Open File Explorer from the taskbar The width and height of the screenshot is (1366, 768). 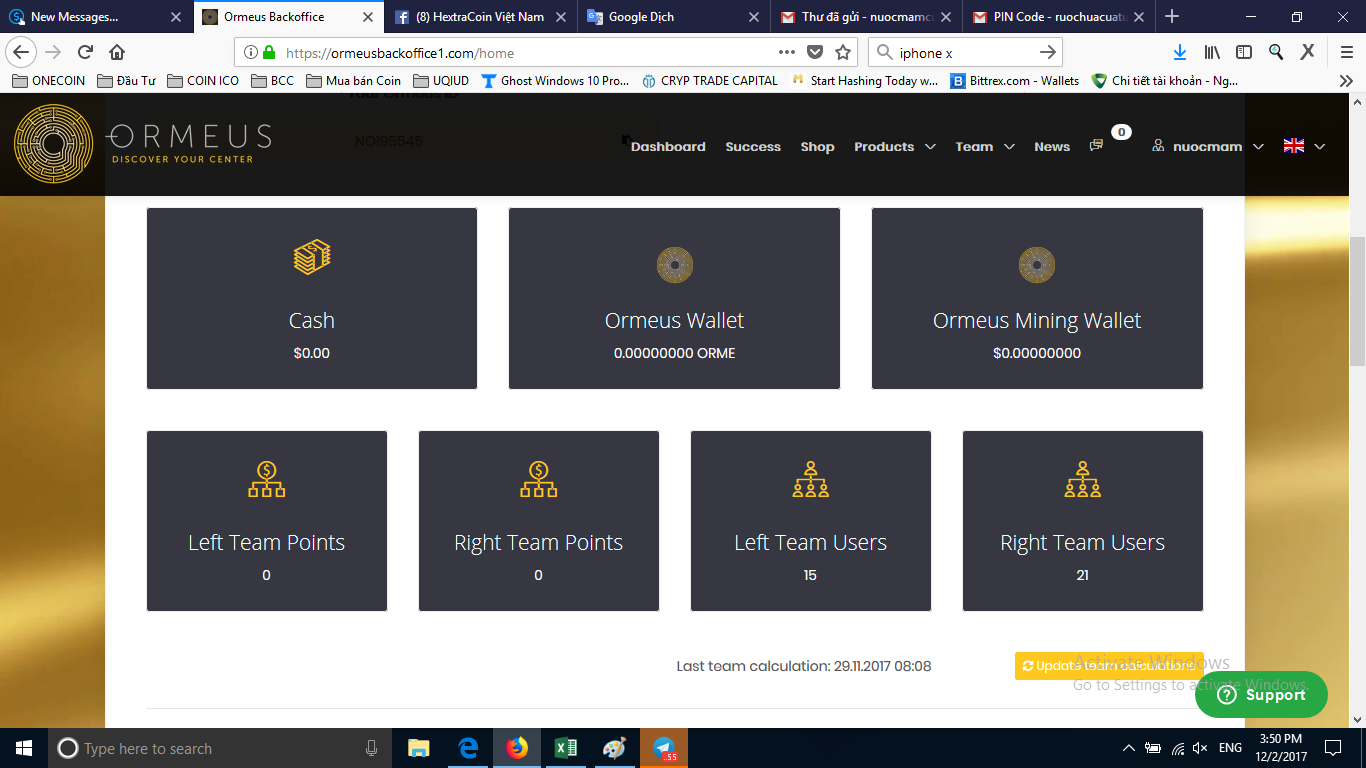tap(418, 748)
